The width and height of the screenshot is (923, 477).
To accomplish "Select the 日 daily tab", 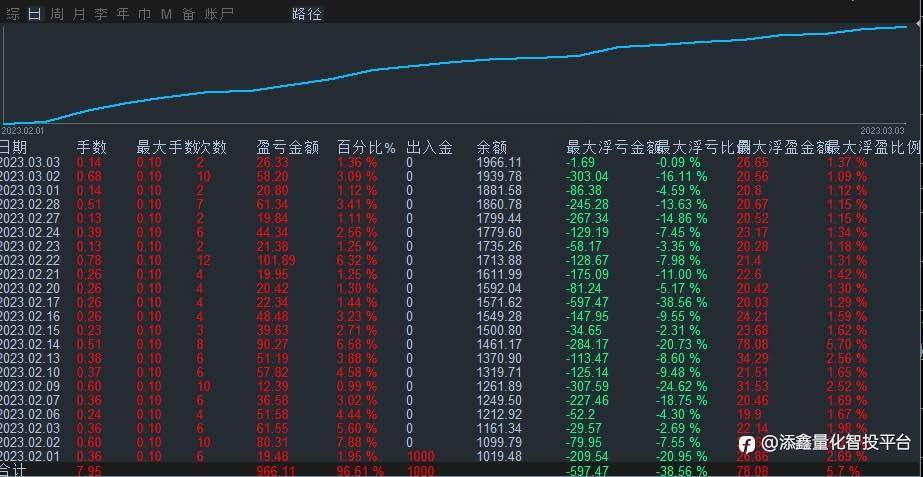I will coord(35,14).
